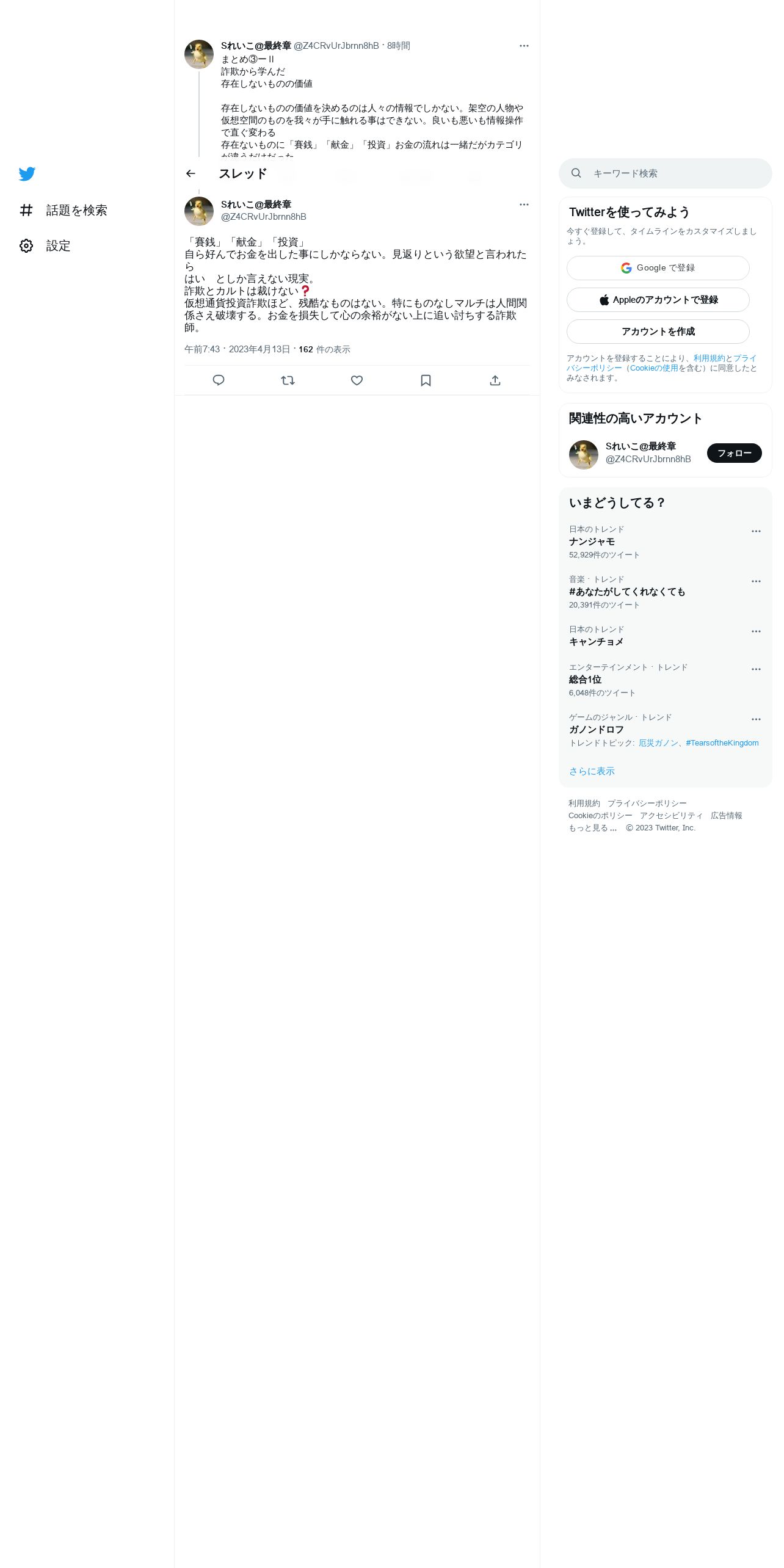The image size is (784, 1568).
Task: Open more options on ガノンドロフ trend
Action: click(756, 719)
